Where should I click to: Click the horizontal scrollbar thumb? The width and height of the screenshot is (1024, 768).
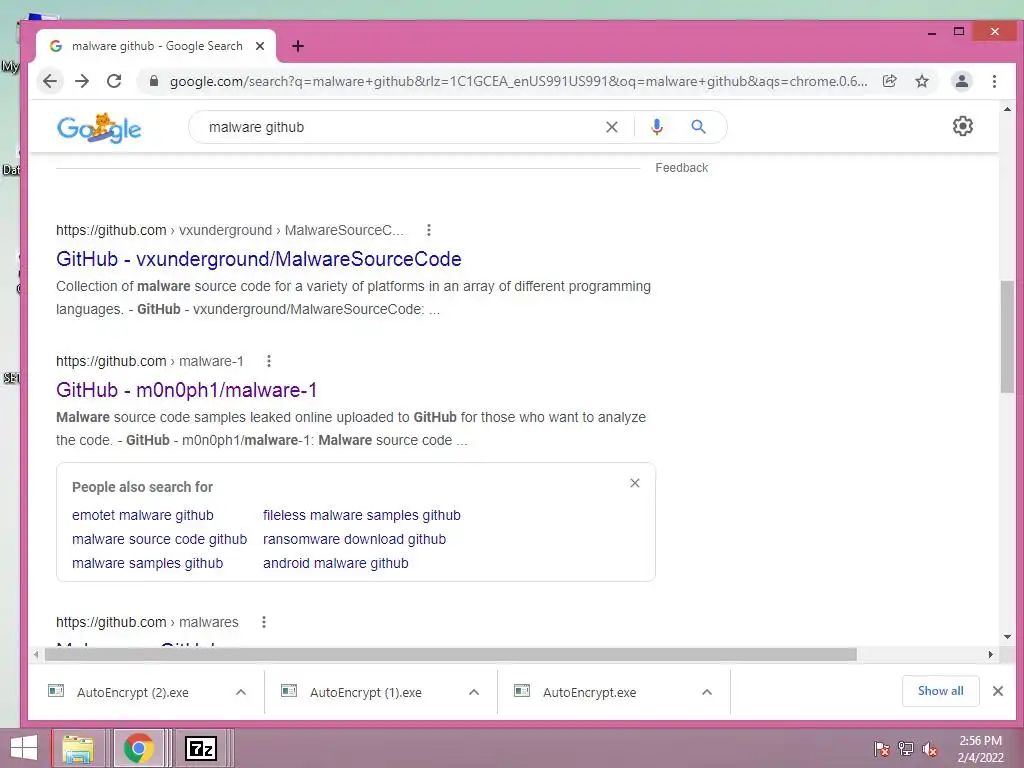(x=451, y=654)
